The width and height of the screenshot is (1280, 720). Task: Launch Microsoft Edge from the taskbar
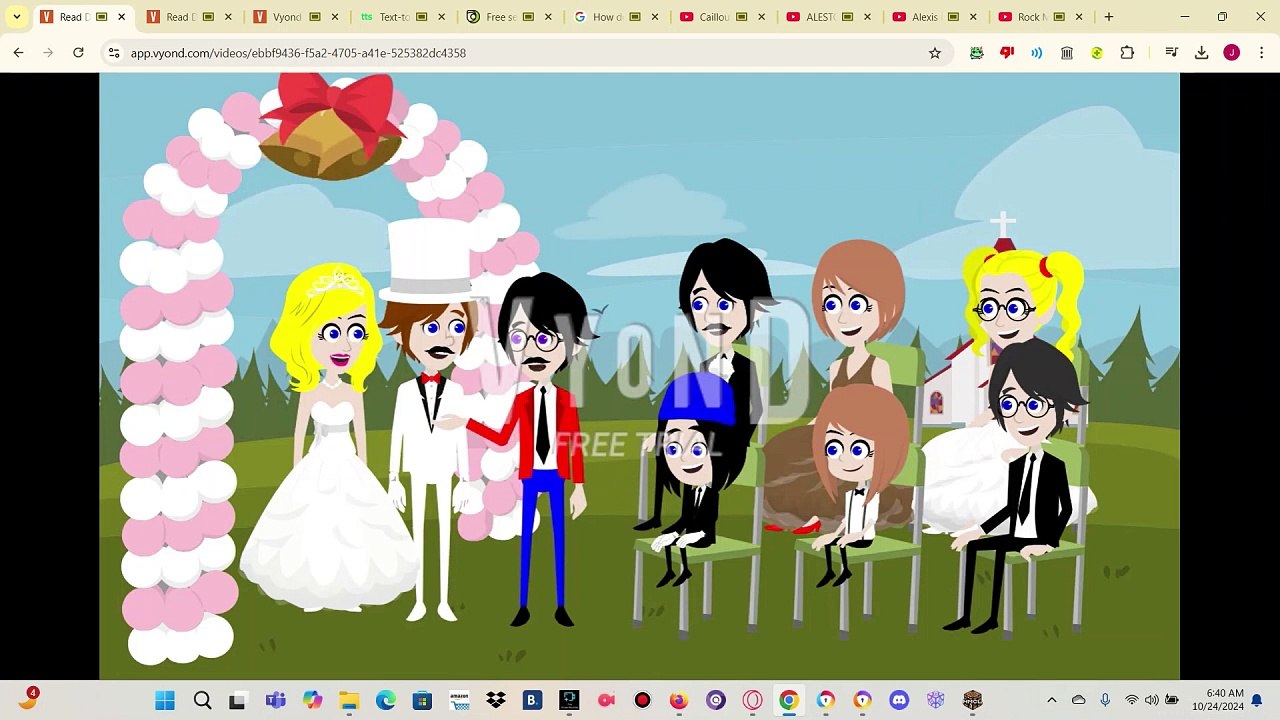tap(385, 700)
